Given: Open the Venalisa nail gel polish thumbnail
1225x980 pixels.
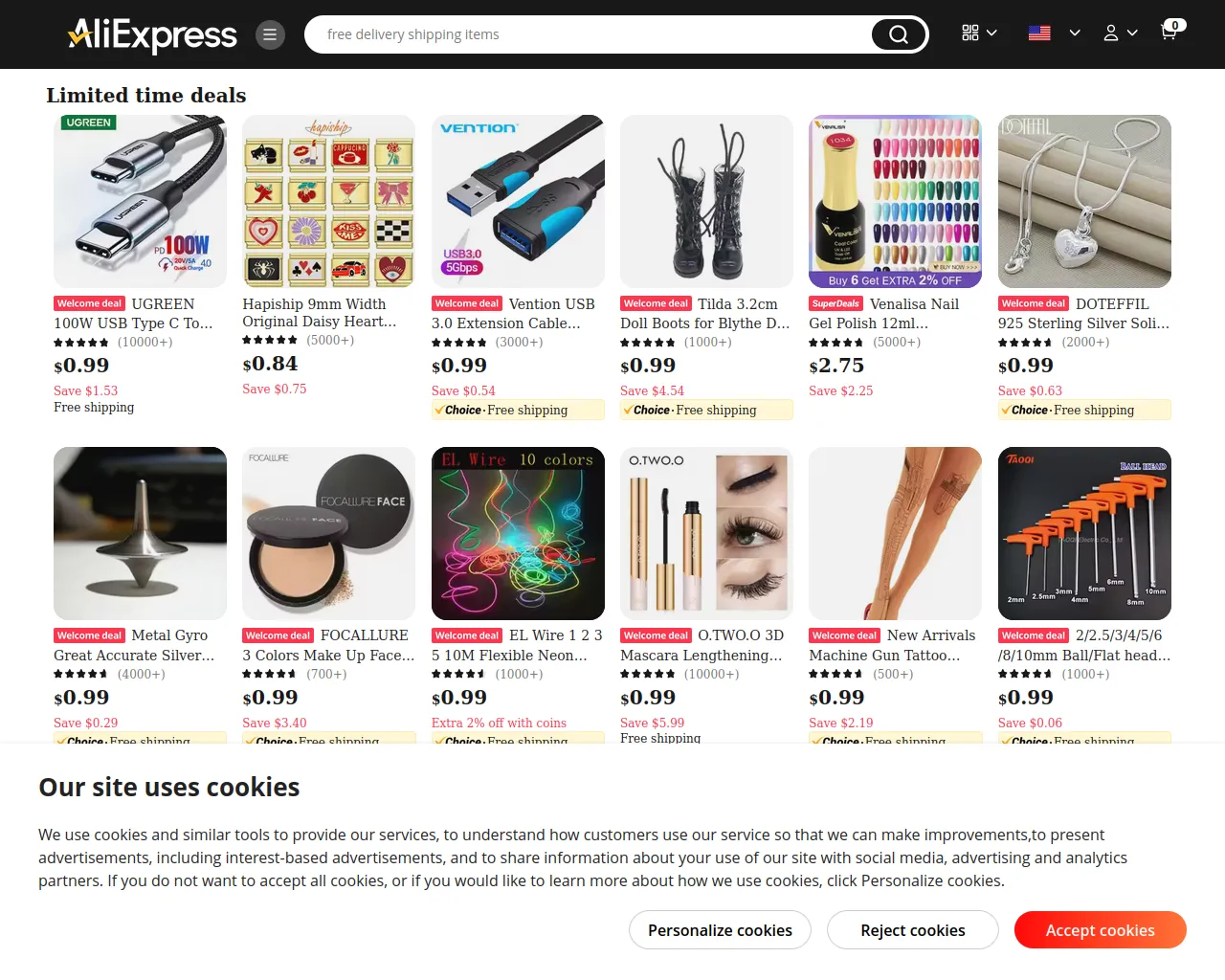Looking at the screenshot, I should [895, 201].
